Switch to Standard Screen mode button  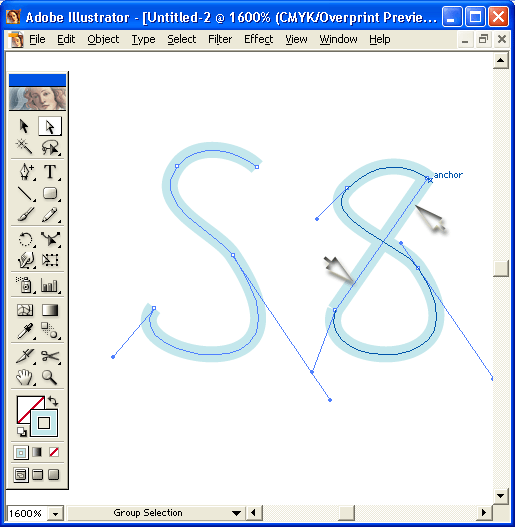tap(21, 475)
